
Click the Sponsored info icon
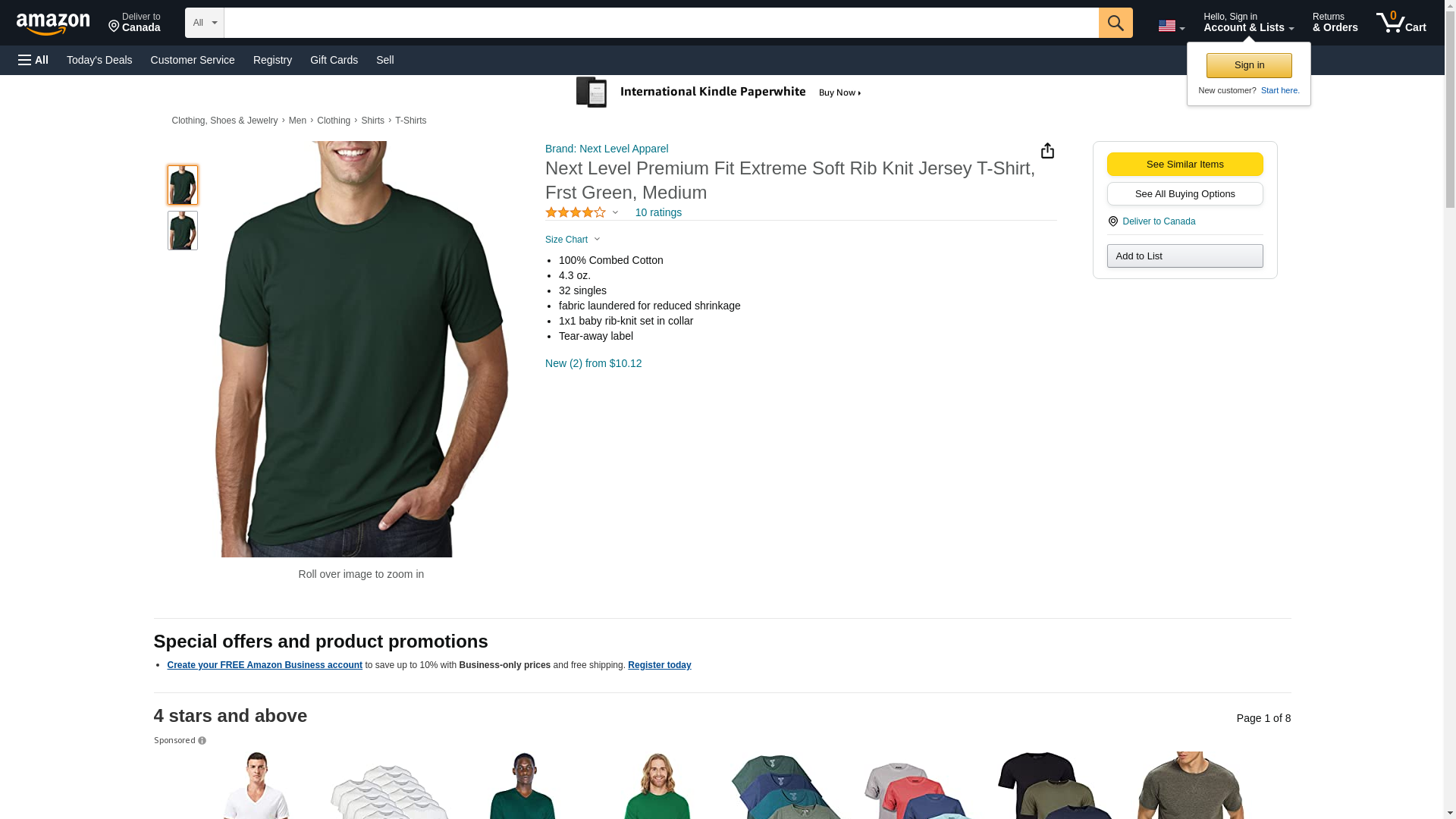coord(202,741)
